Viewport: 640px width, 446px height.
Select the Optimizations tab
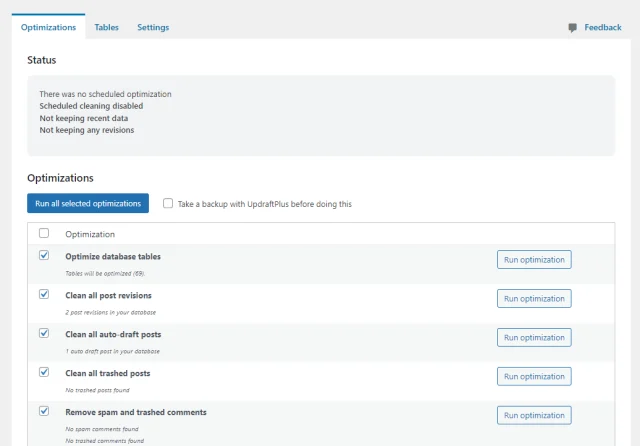[x=48, y=28]
